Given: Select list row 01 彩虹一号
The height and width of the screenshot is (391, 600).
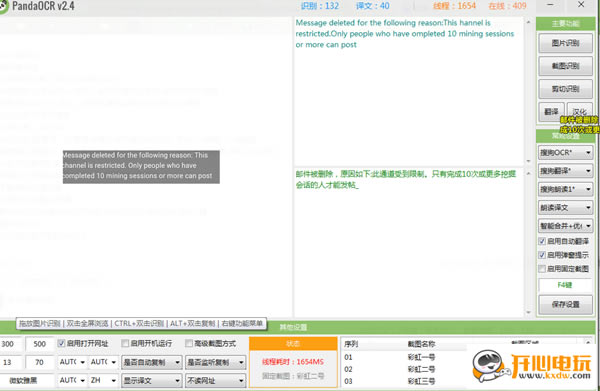Looking at the screenshot, I should pyautogui.click(x=404, y=357).
